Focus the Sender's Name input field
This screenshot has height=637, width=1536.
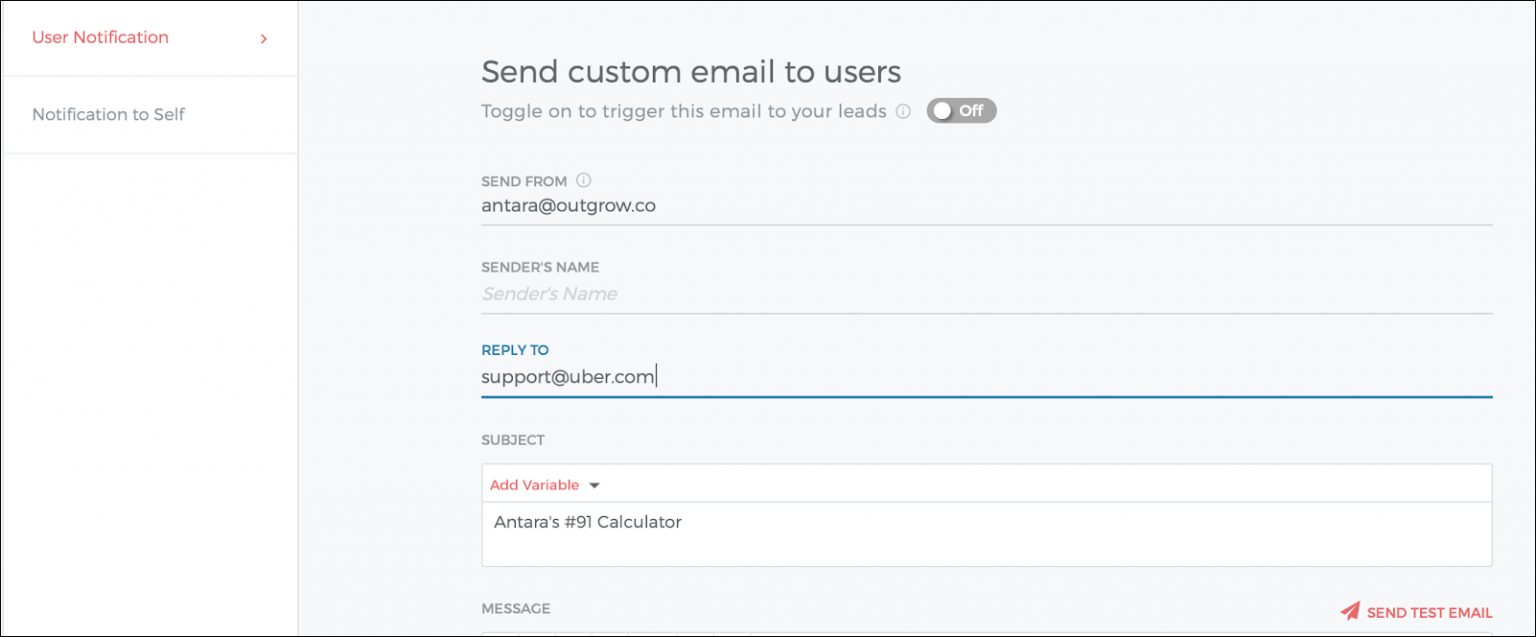click(985, 294)
